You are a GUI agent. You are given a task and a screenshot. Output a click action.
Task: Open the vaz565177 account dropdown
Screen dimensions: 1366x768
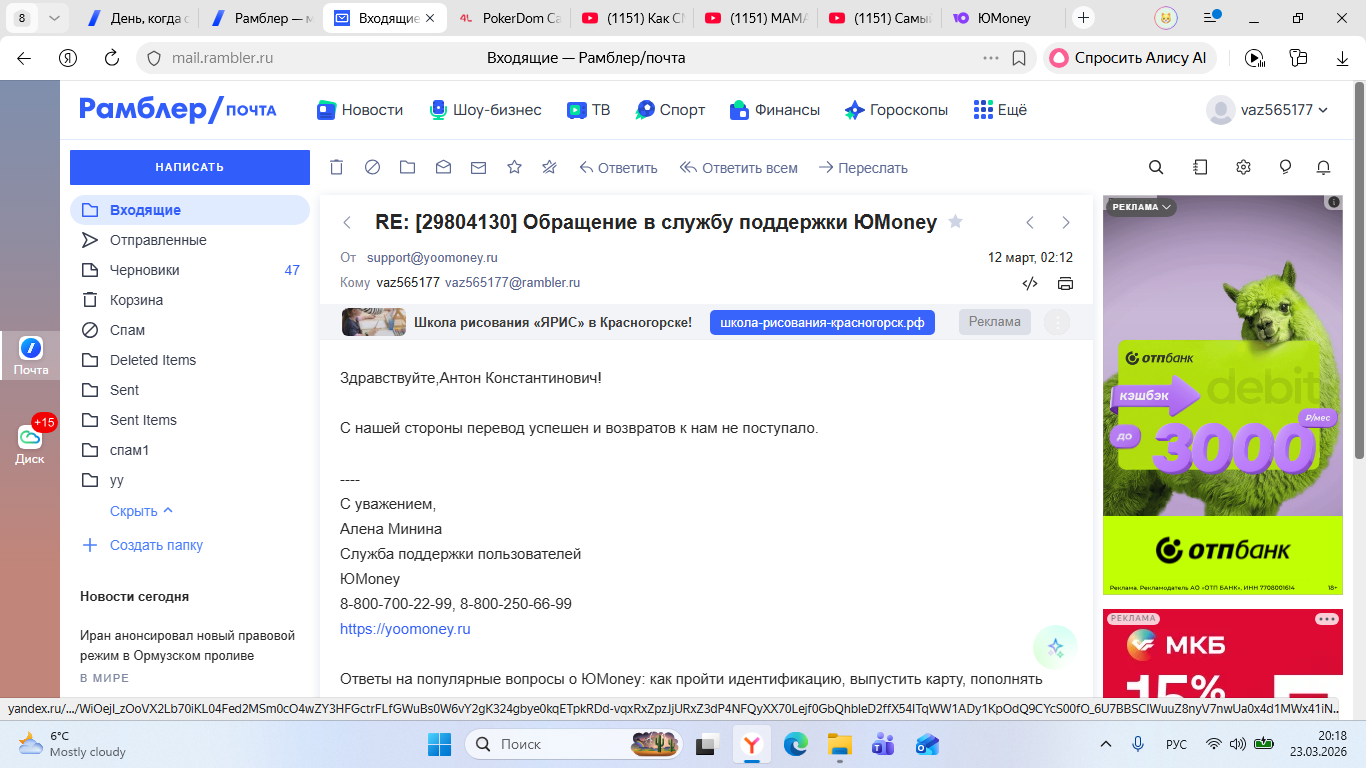click(1268, 110)
